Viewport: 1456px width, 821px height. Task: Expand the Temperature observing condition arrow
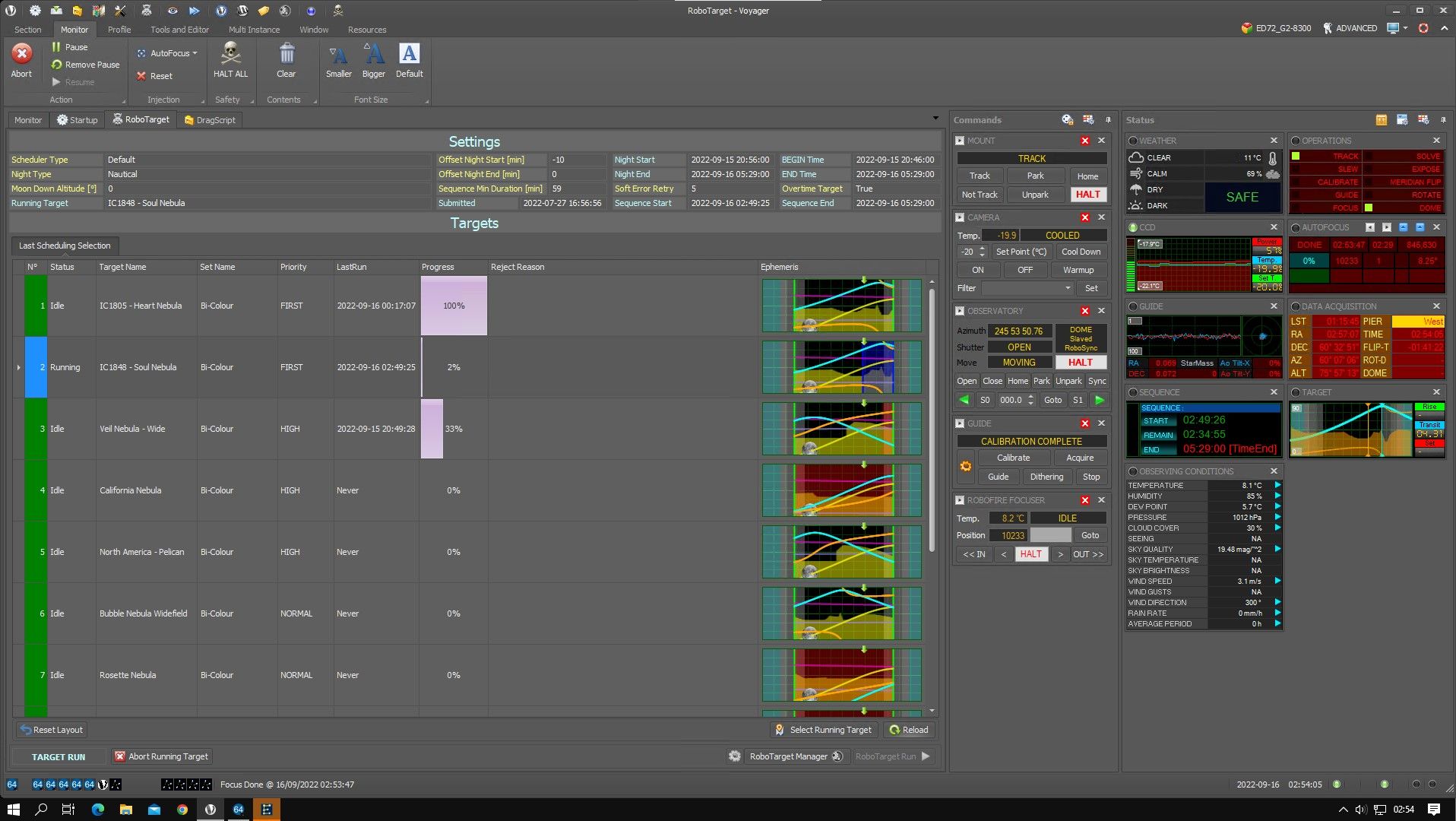1277,485
